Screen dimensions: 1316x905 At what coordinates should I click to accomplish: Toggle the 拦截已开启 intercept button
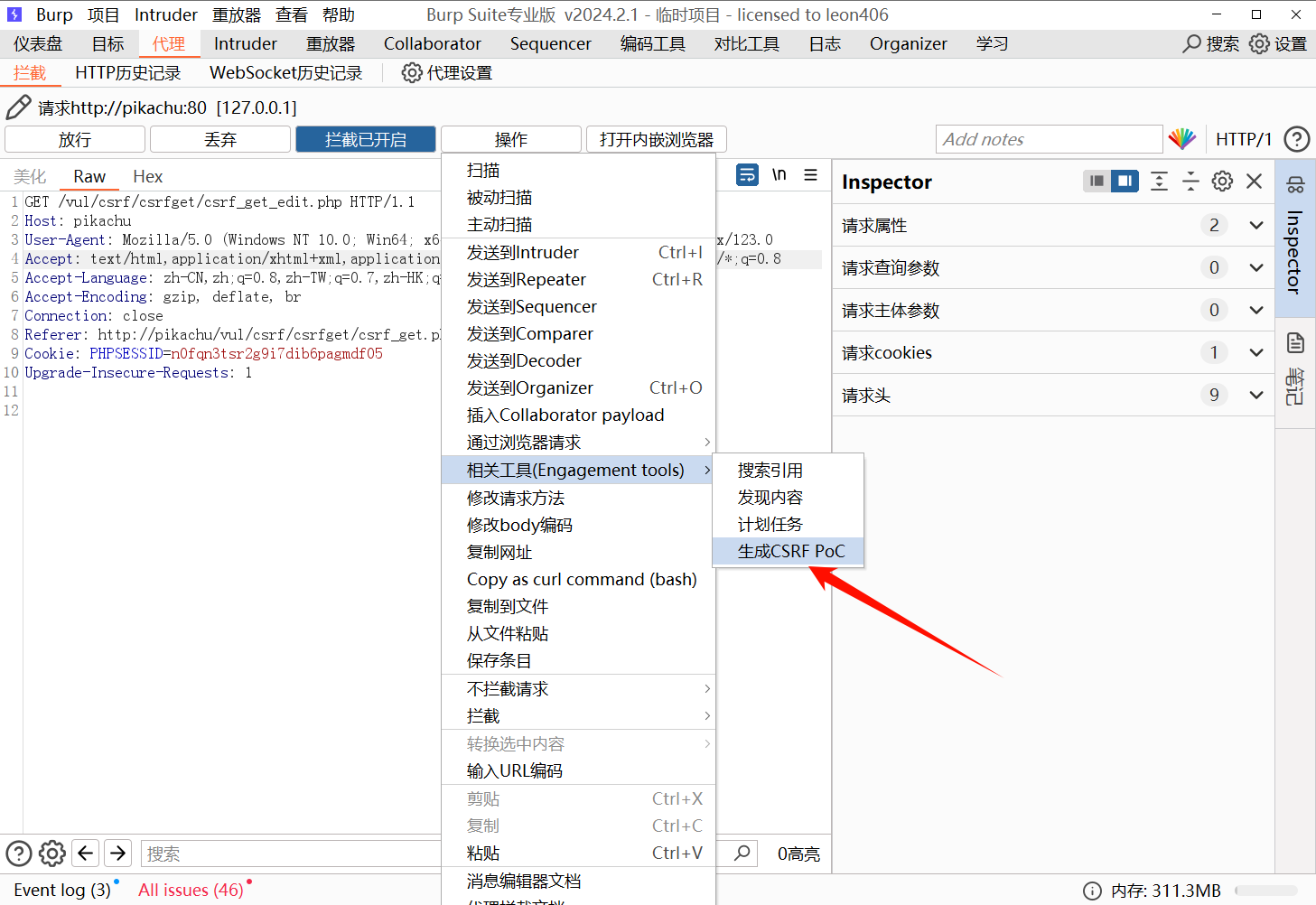tap(366, 139)
